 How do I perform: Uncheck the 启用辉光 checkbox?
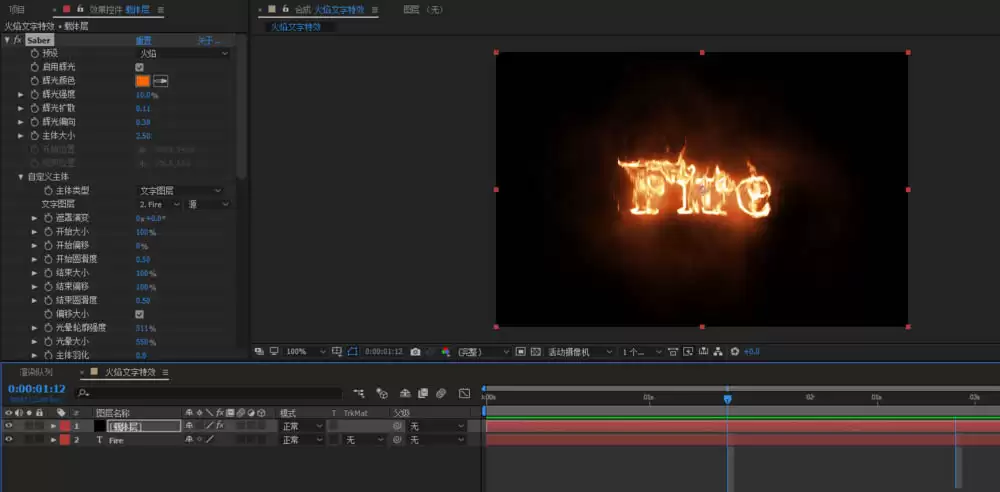(140, 67)
